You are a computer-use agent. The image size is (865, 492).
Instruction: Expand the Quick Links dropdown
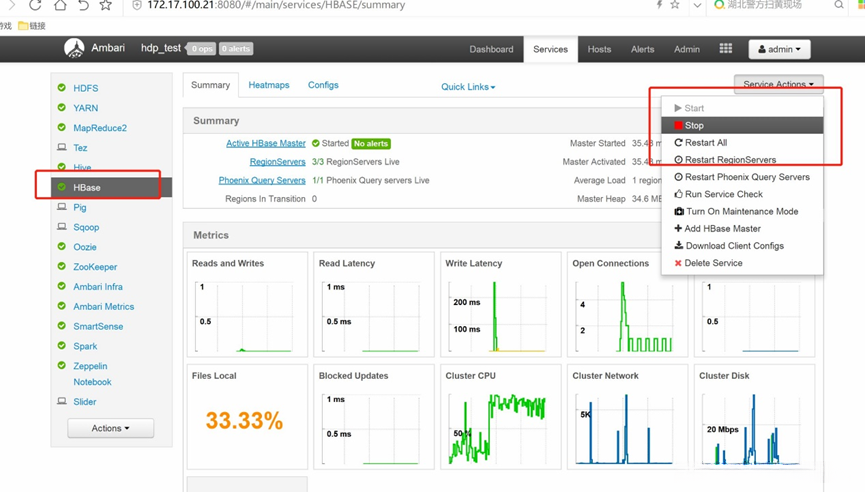tap(468, 87)
